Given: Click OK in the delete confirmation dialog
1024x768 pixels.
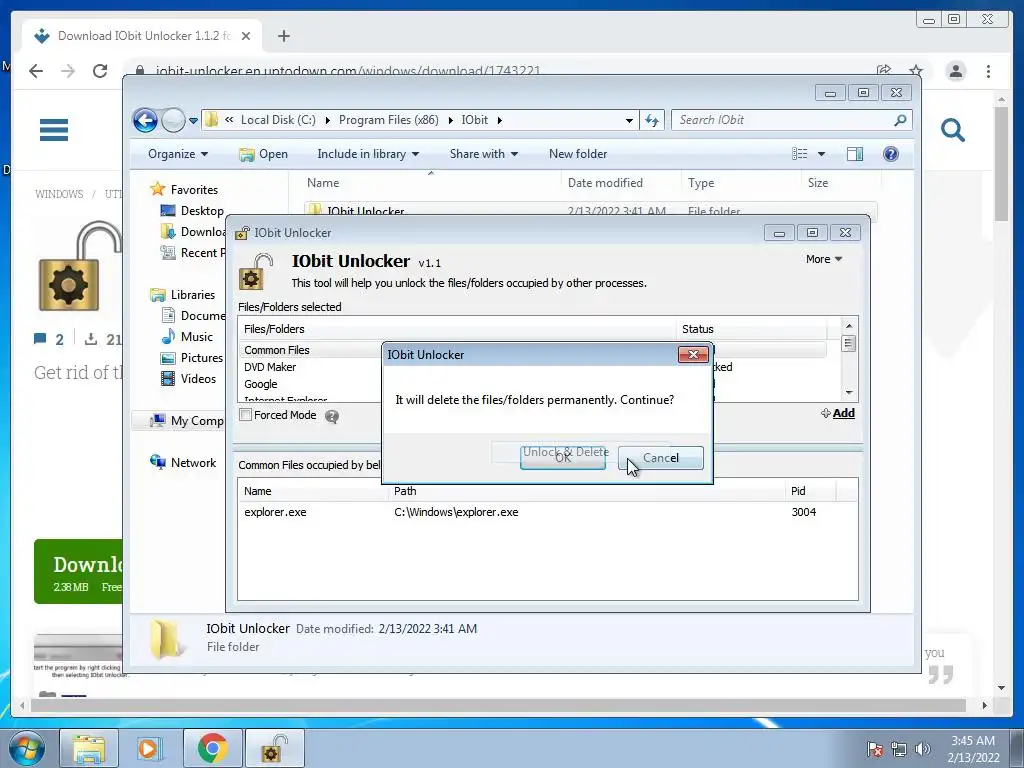Looking at the screenshot, I should coord(562,458).
